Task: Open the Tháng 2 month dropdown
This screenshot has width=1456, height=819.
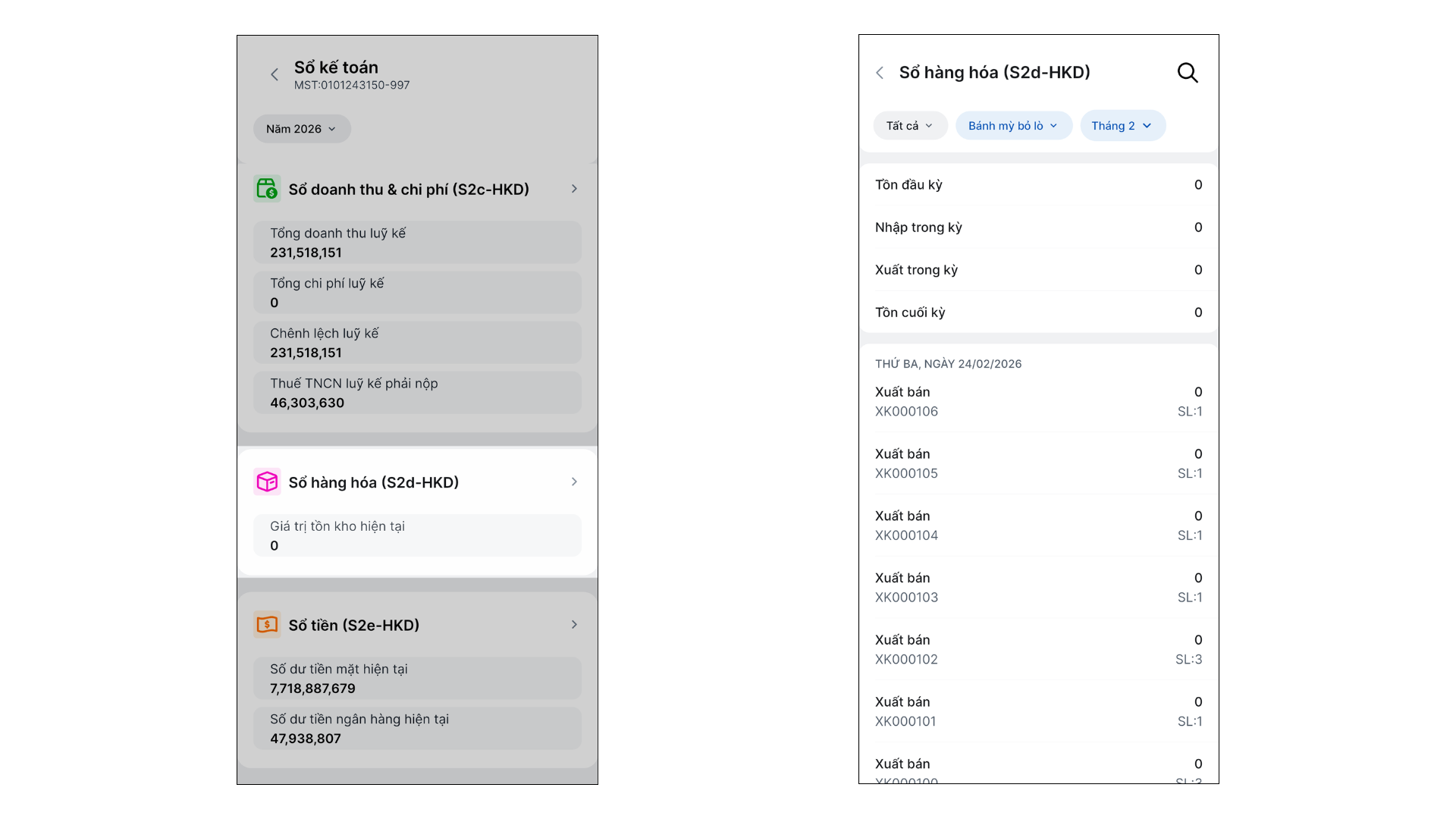Action: (1122, 126)
